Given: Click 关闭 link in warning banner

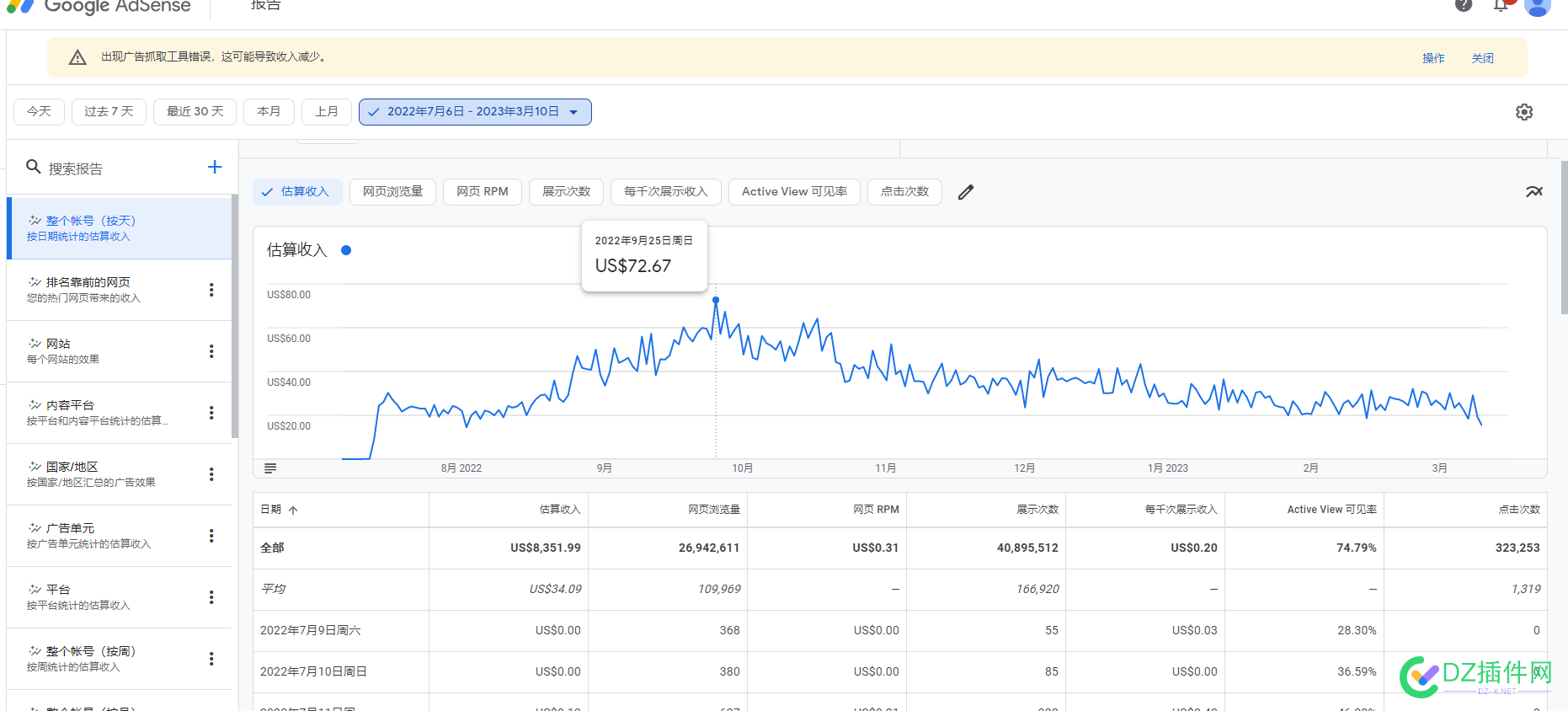Looking at the screenshot, I should pos(1482,58).
